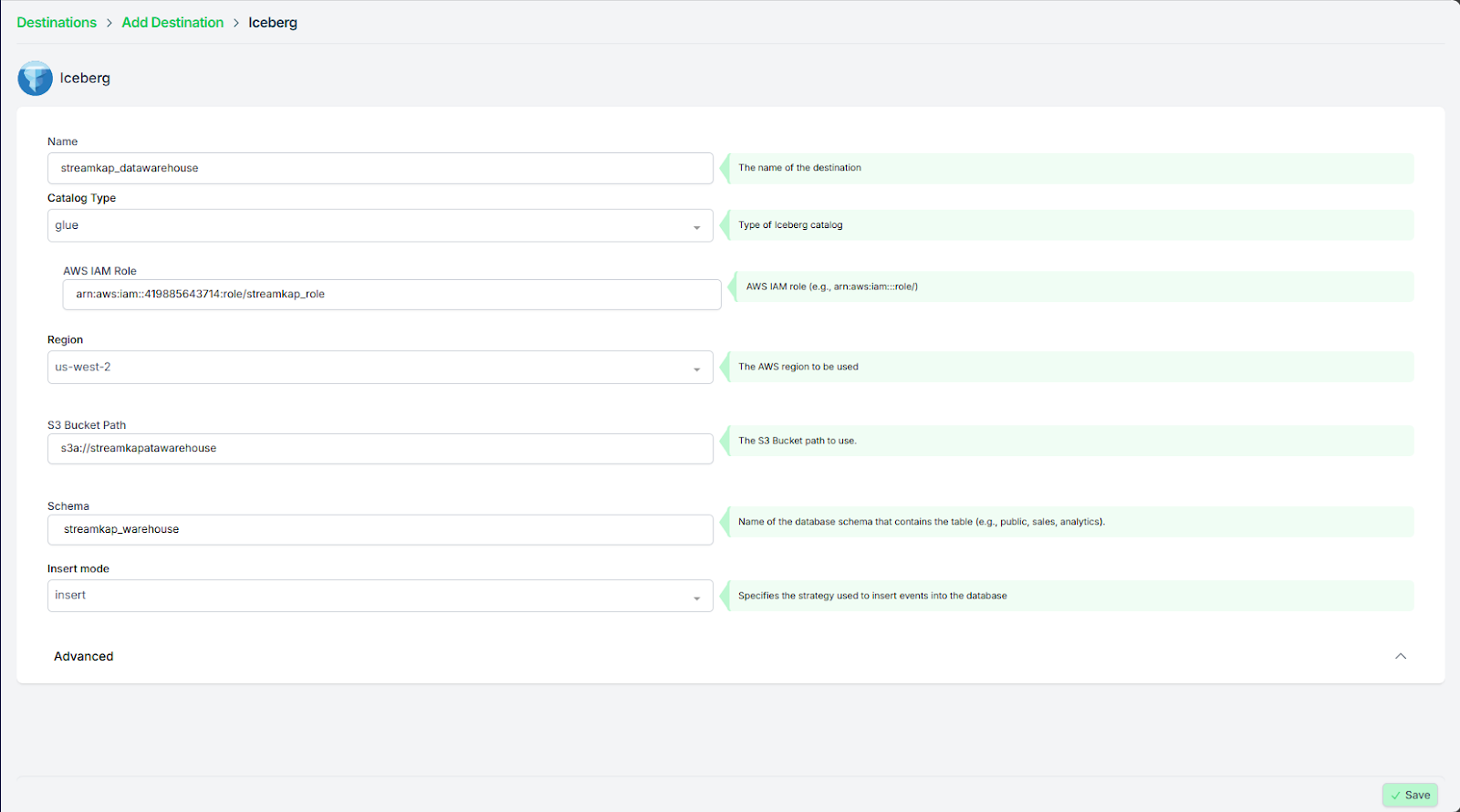The height and width of the screenshot is (812, 1460).
Task: Click the Region label
Action: pos(65,339)
